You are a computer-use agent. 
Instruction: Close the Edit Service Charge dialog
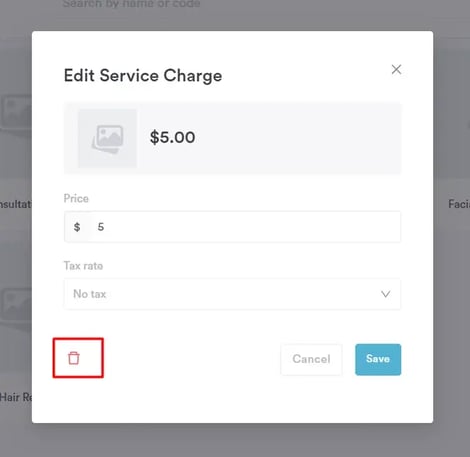[396, 69]
